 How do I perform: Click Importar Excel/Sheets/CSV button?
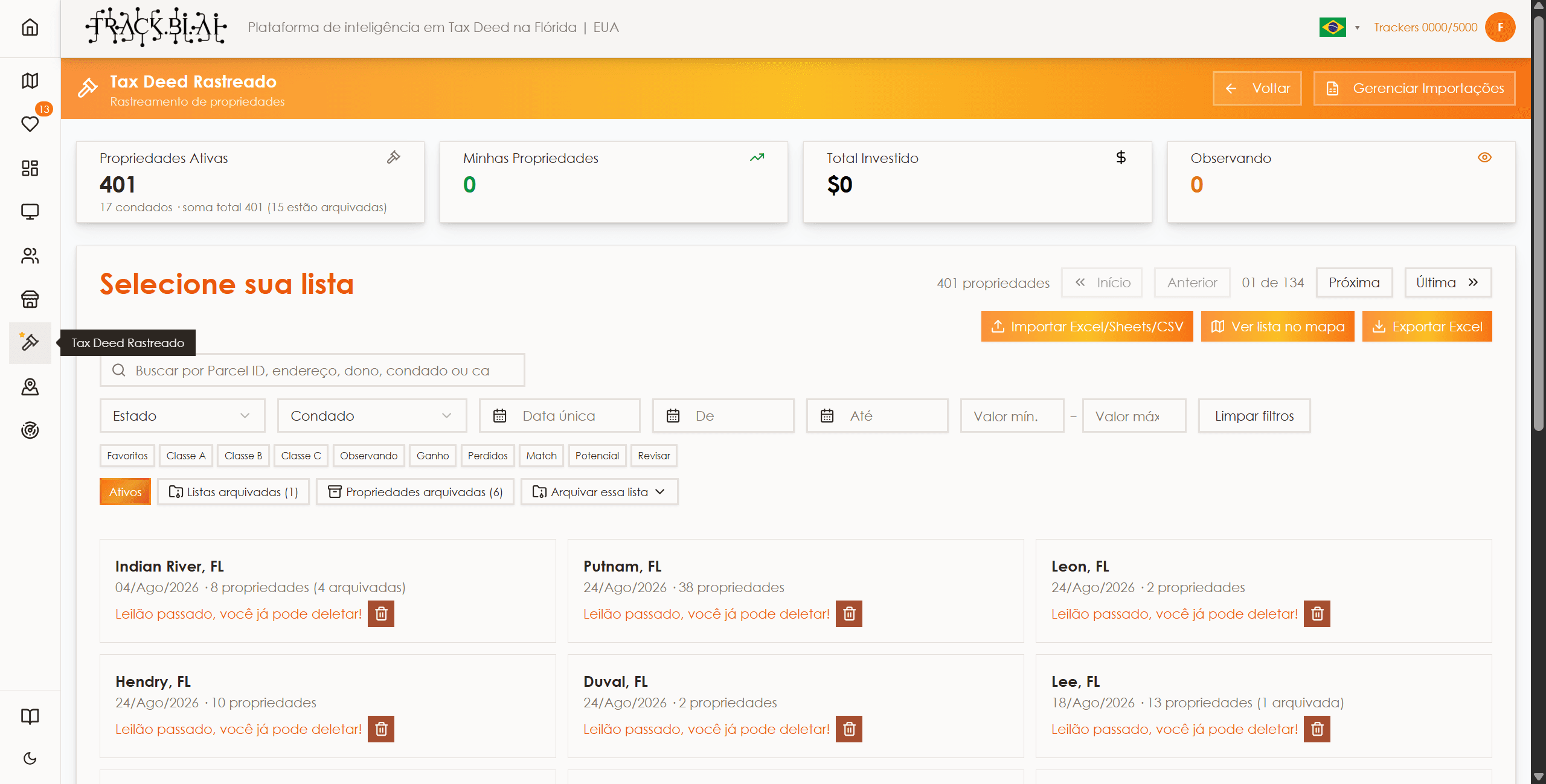[x=1087, y=327]
